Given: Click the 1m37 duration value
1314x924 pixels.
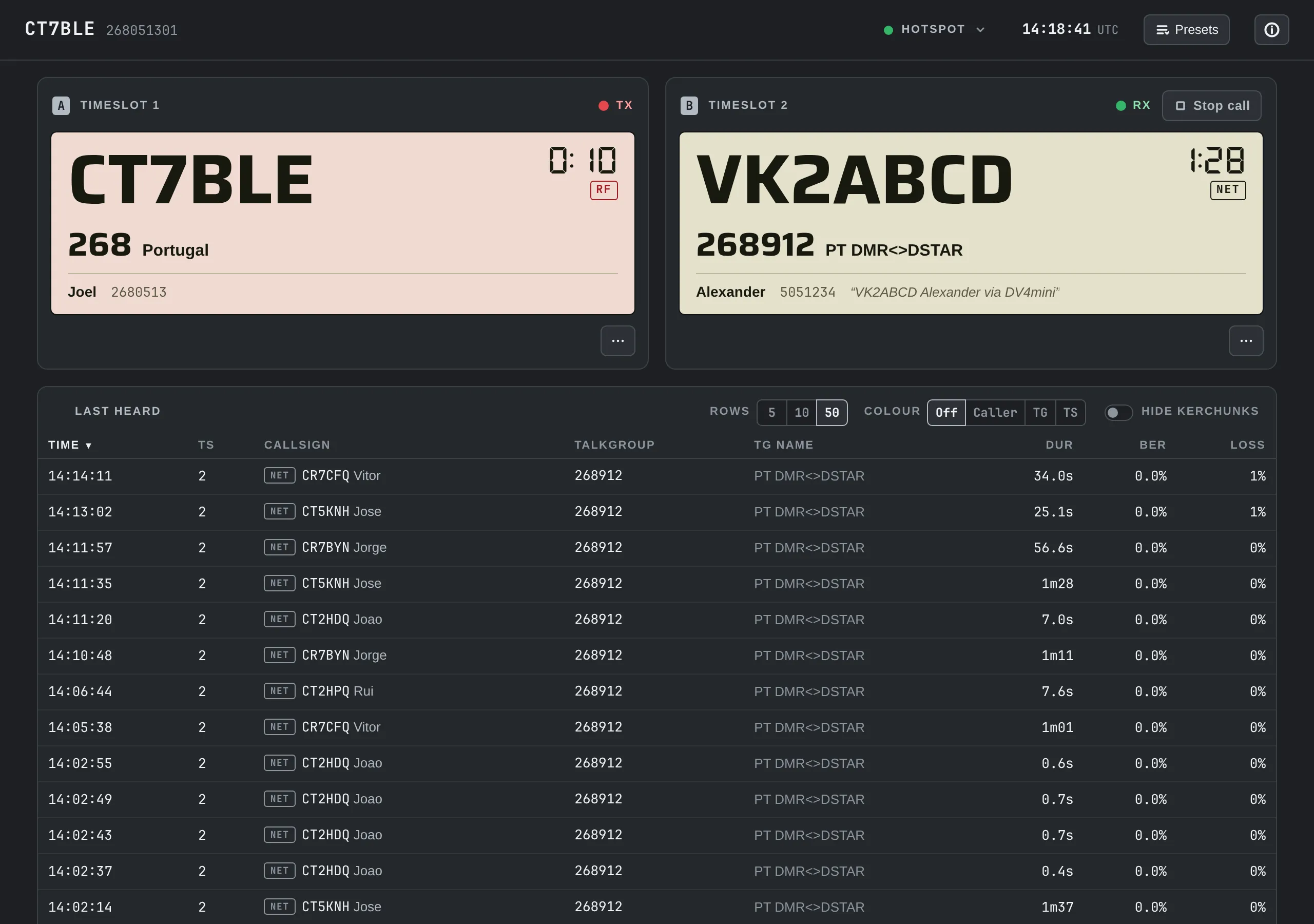Looking at the screenshot, I should (x=1057, y=907).
